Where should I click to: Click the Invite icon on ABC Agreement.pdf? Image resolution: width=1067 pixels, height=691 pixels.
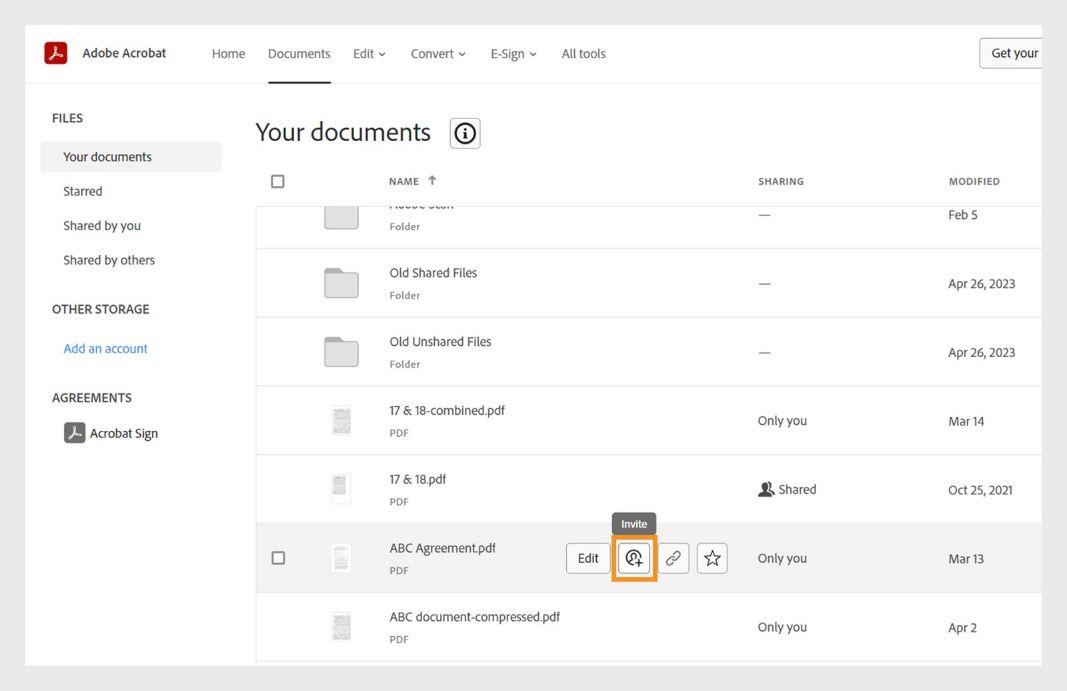[634, 558]
